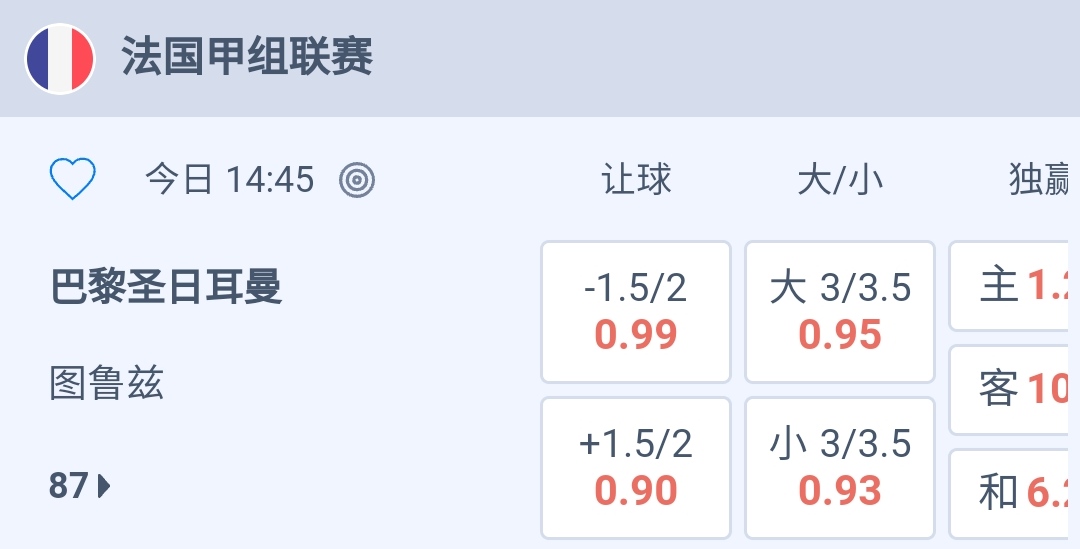Select the 大/小 column header
This screenshot has height=549, width=1080.
(840, 180)
